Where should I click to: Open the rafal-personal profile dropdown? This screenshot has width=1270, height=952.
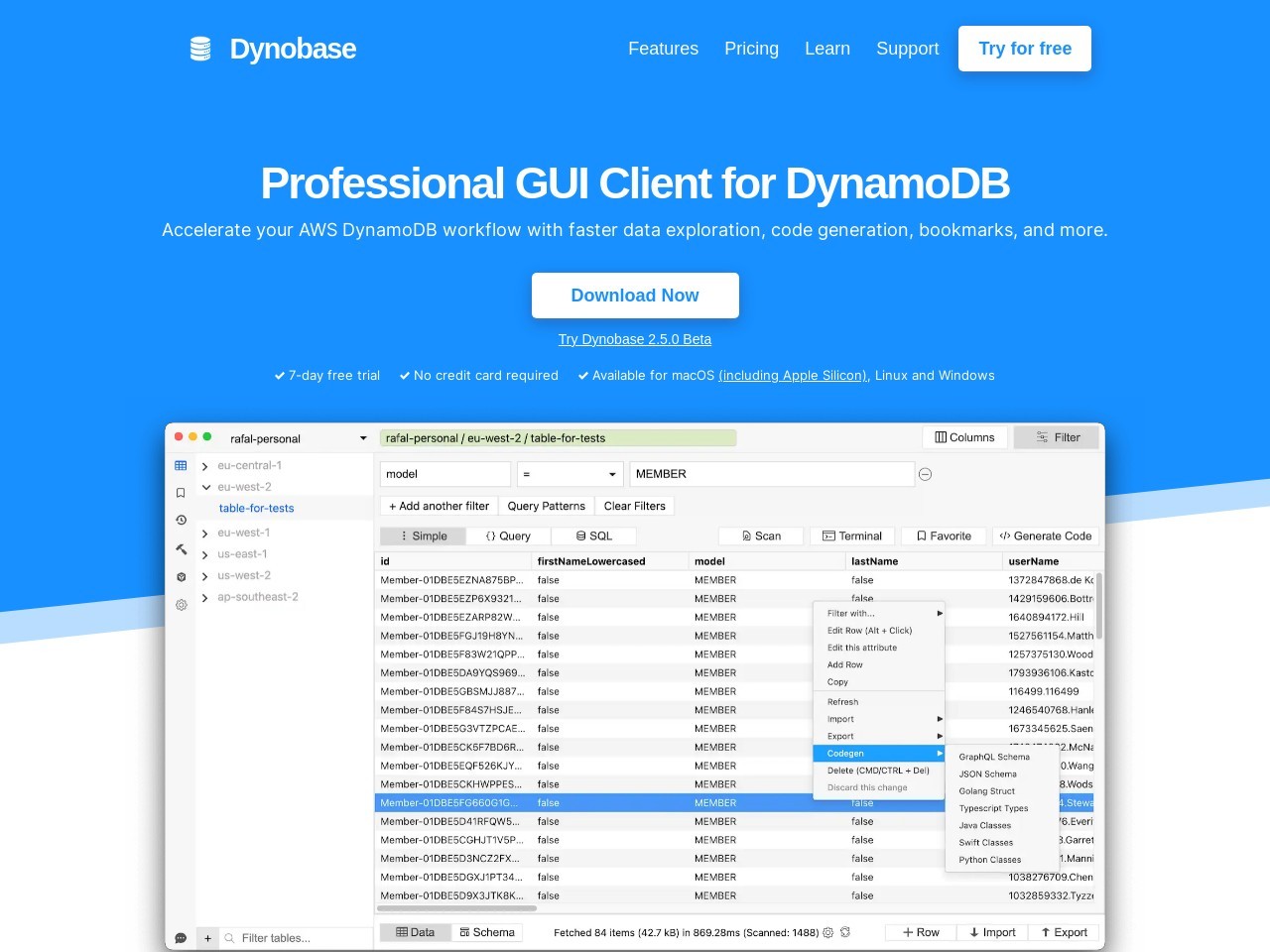pos(298,438)
